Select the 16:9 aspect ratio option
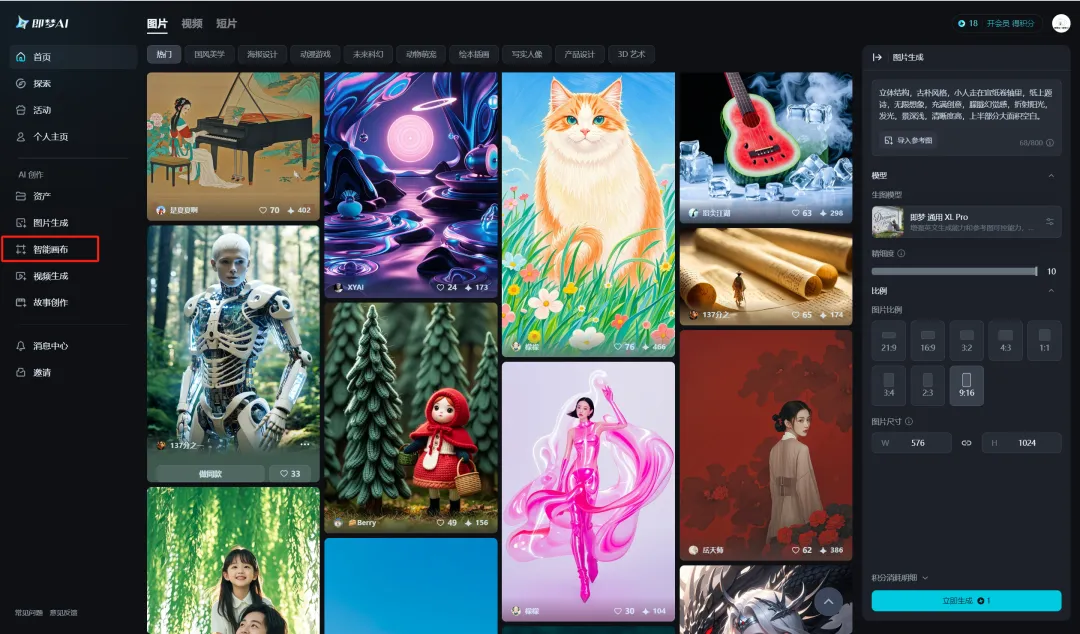This screenshot has height=634, width=1080. click(x=928, y=341)
